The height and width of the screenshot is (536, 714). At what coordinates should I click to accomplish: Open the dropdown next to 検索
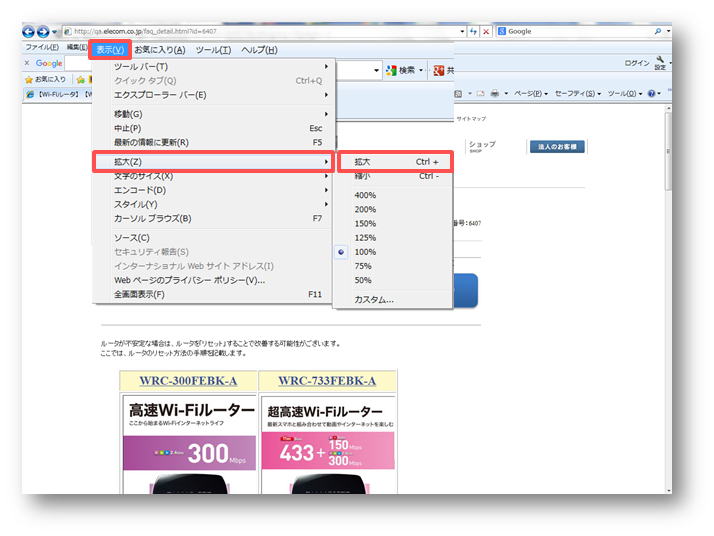tap(421, 70)
